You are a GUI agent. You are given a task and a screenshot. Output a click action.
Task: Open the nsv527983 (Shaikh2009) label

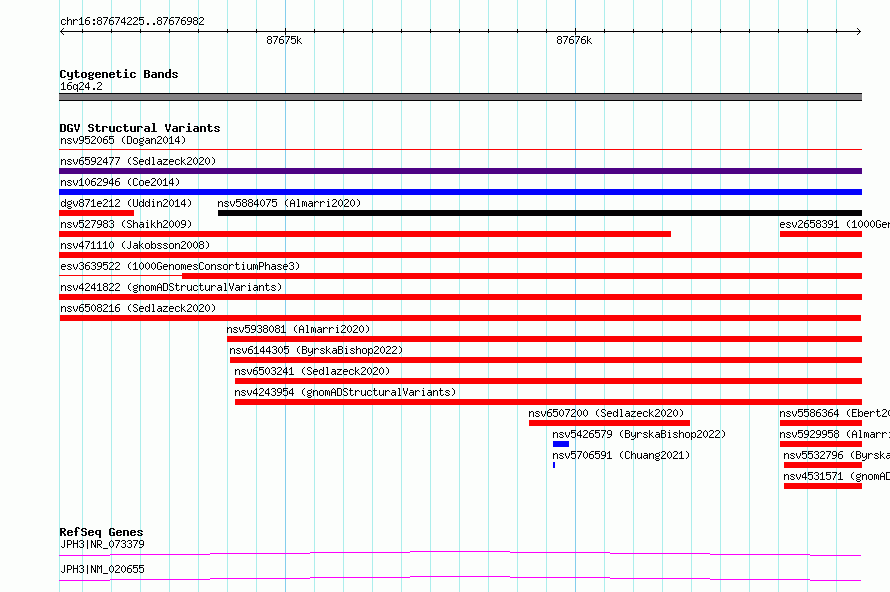[x=126, y=224]
